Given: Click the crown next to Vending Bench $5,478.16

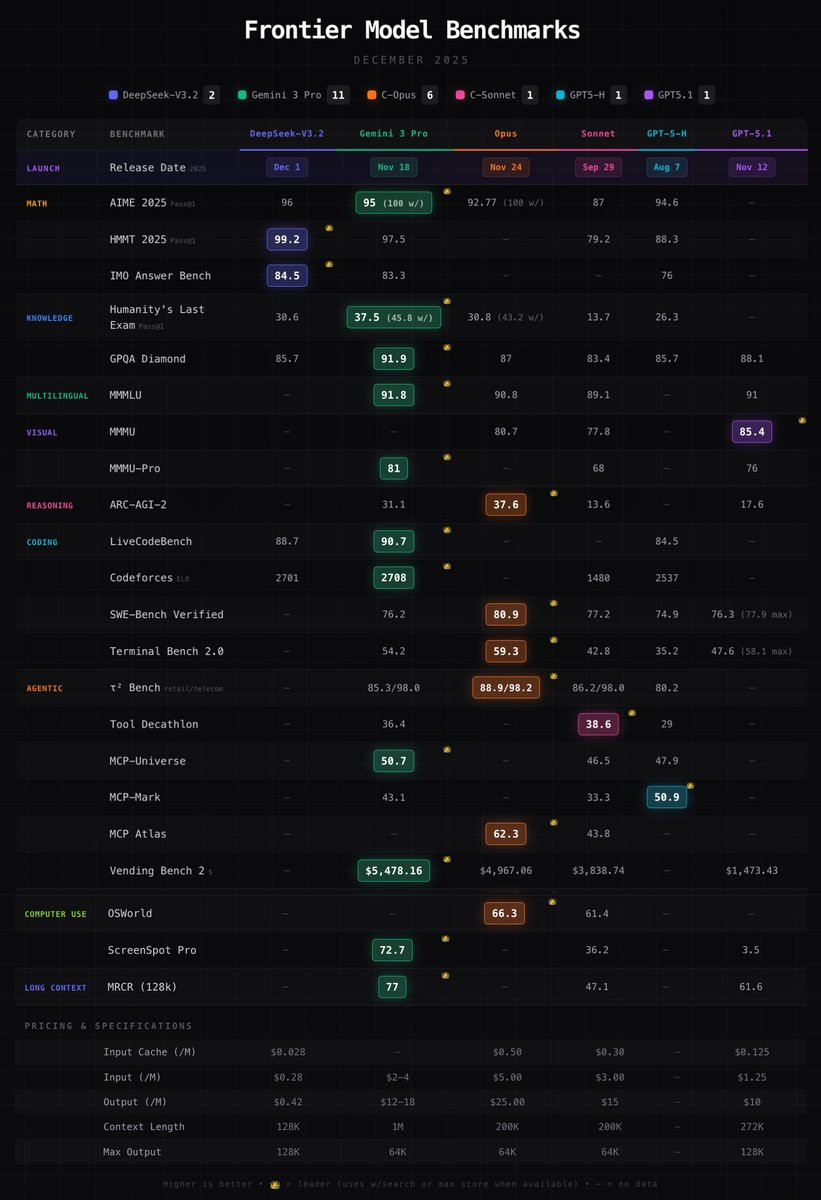Looking at the screenshot, I should 447,859.
